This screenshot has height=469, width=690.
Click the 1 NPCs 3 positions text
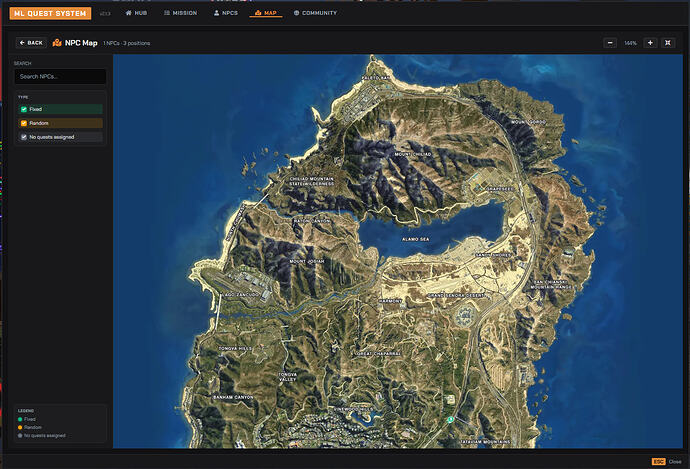pyautogui.click(x=127, y=43)
